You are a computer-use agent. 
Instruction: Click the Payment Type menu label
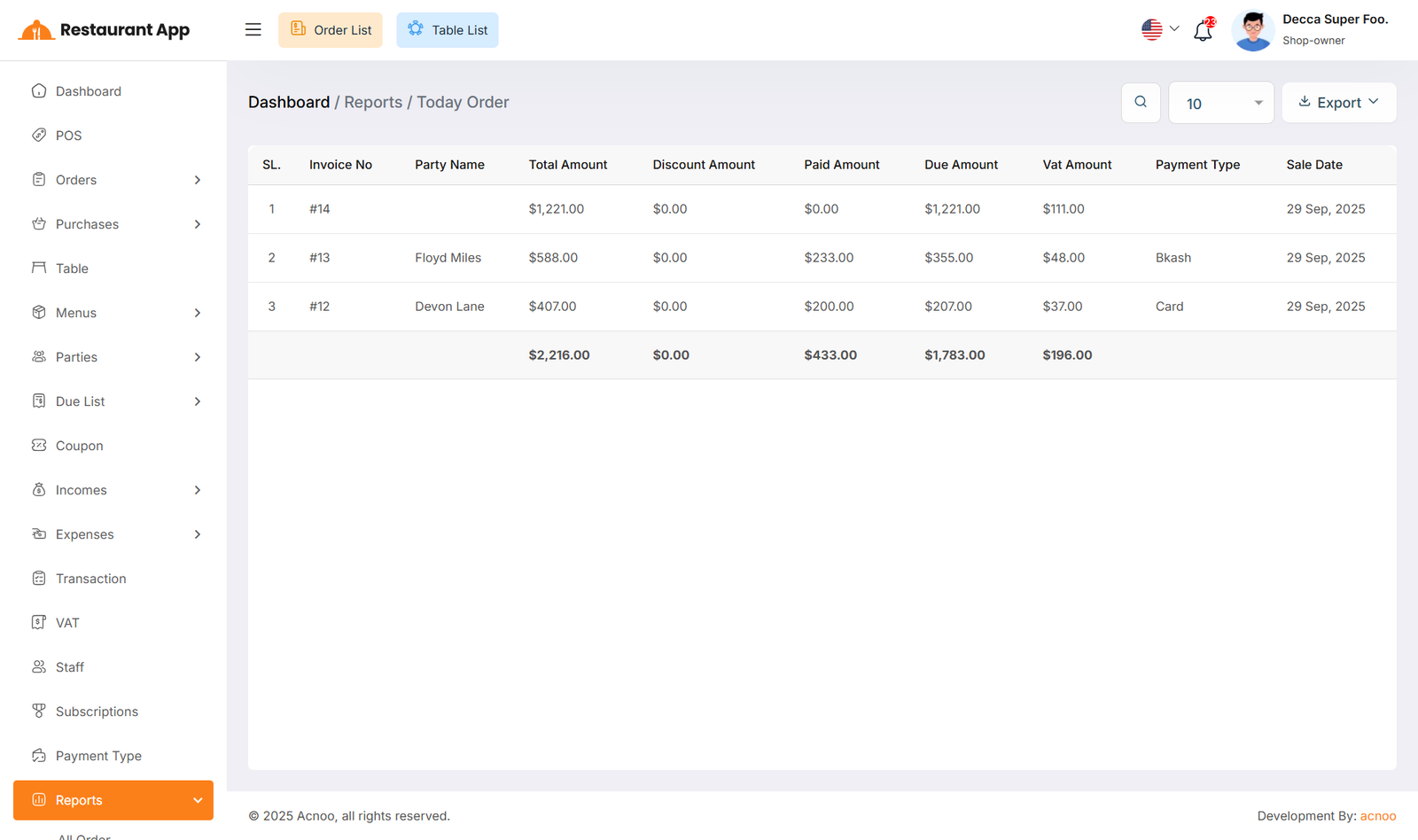click(98, 756)
